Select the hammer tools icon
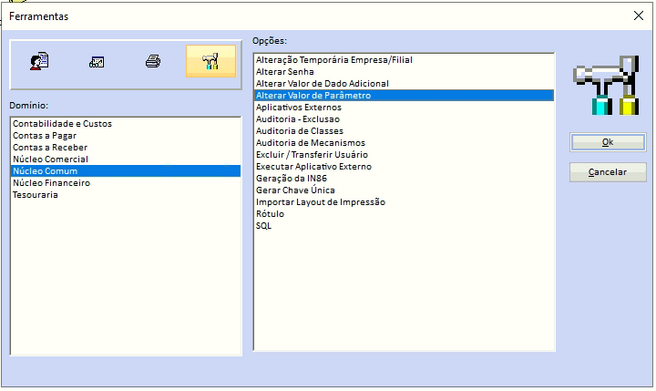The image size is (656, 391). [211, 61]
